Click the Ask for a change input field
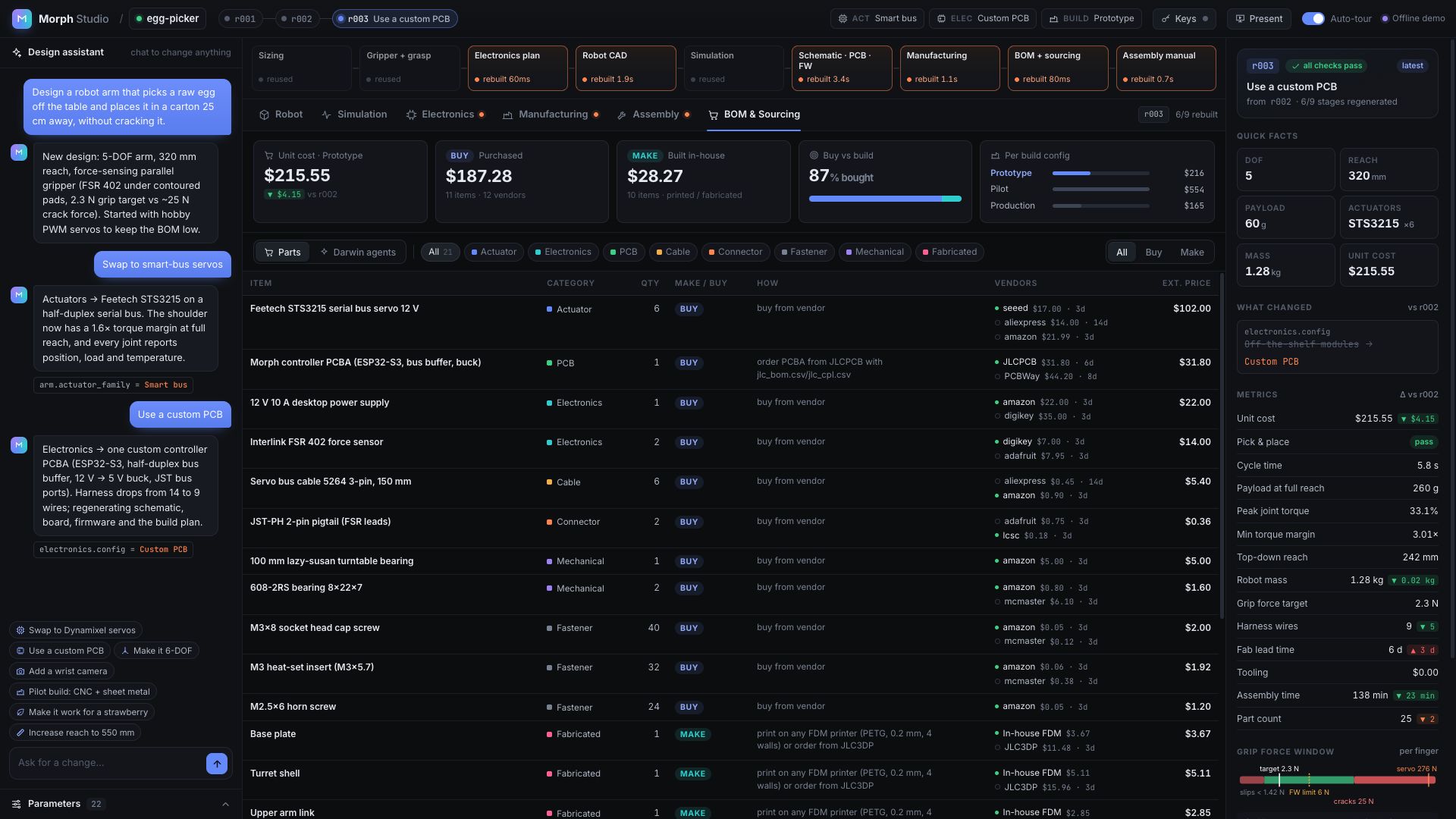Screen dimensions: 1456x819 (108, 763)
